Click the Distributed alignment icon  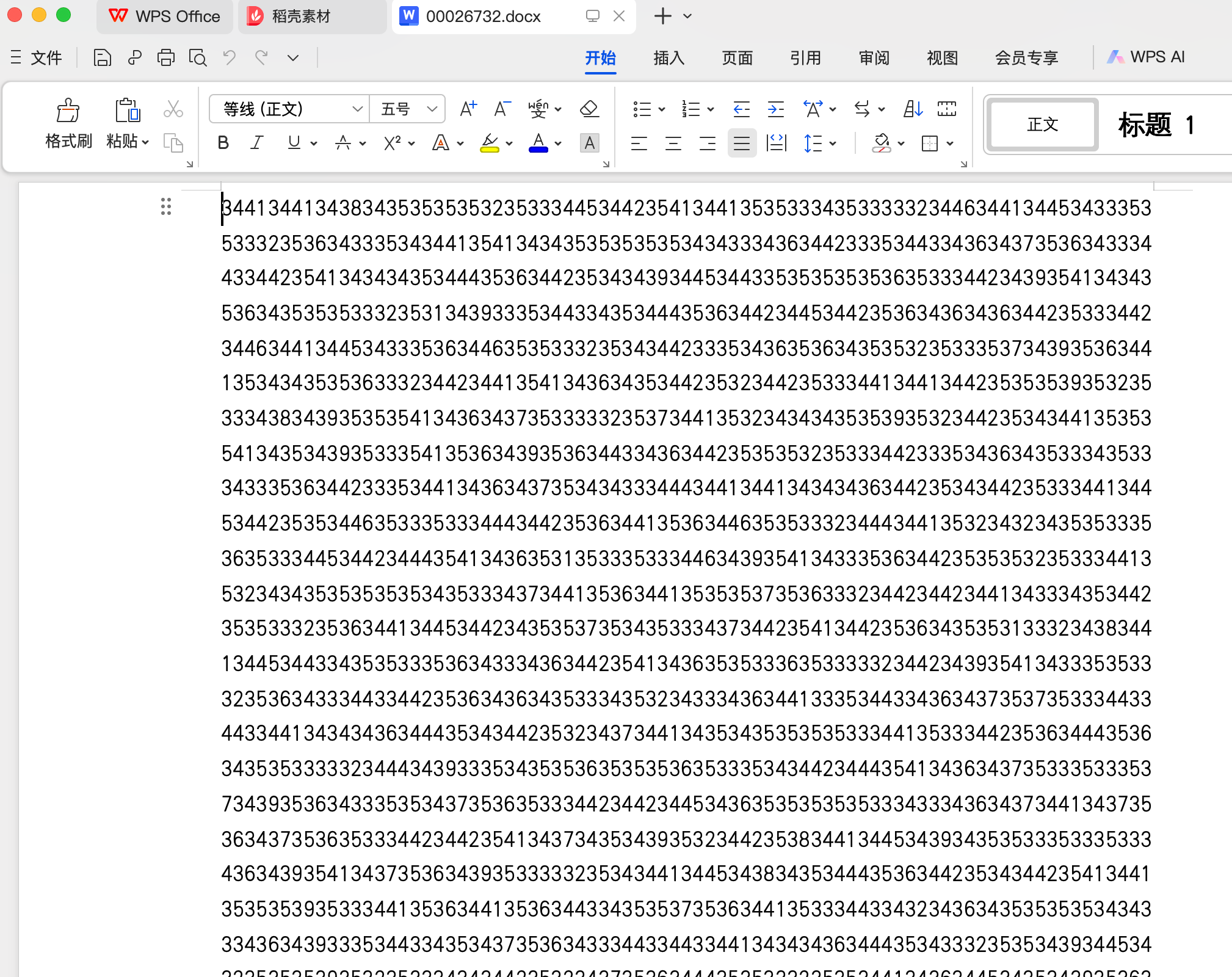[776, 143]
